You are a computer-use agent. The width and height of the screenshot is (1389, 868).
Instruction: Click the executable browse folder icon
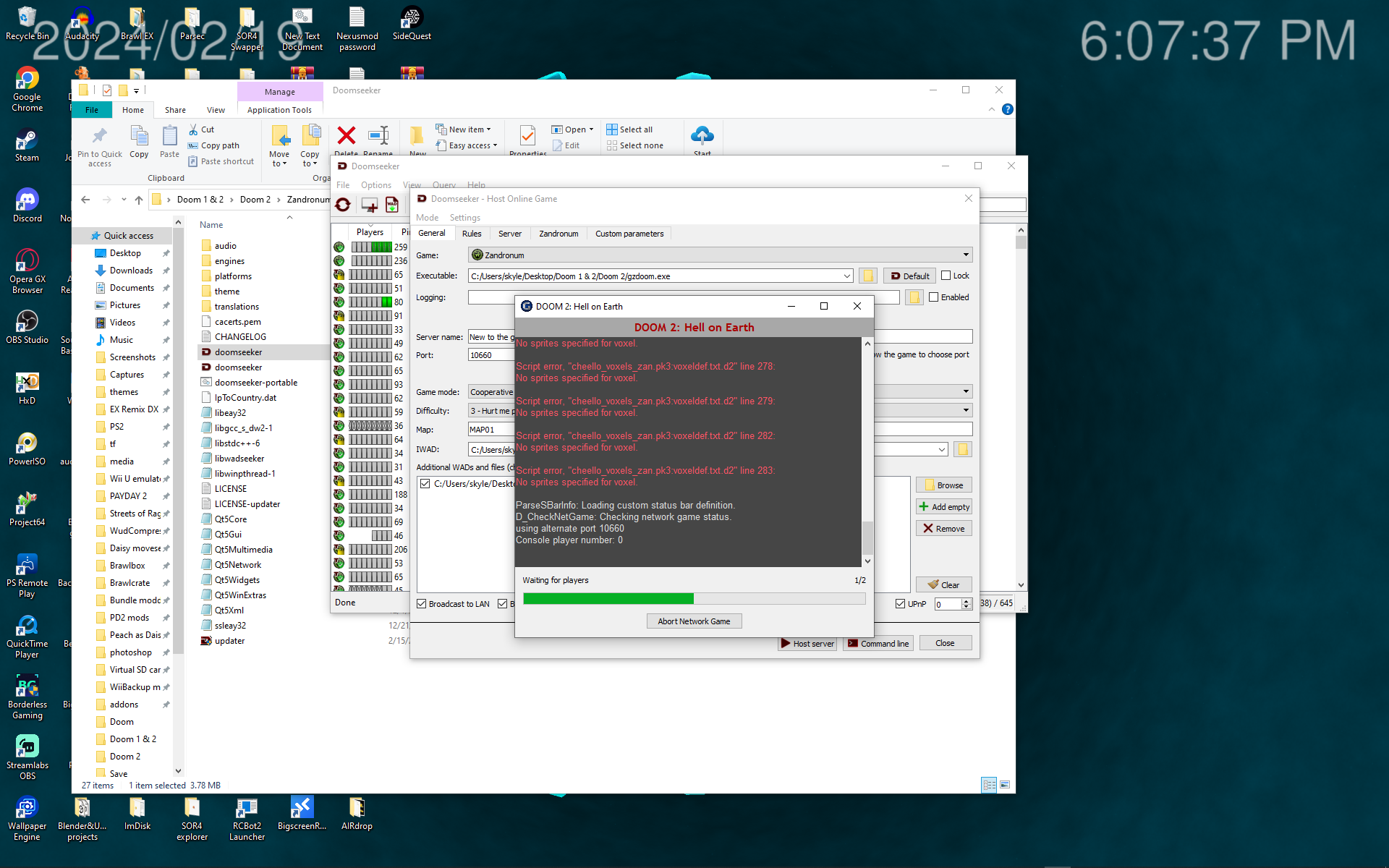point(868,276)
